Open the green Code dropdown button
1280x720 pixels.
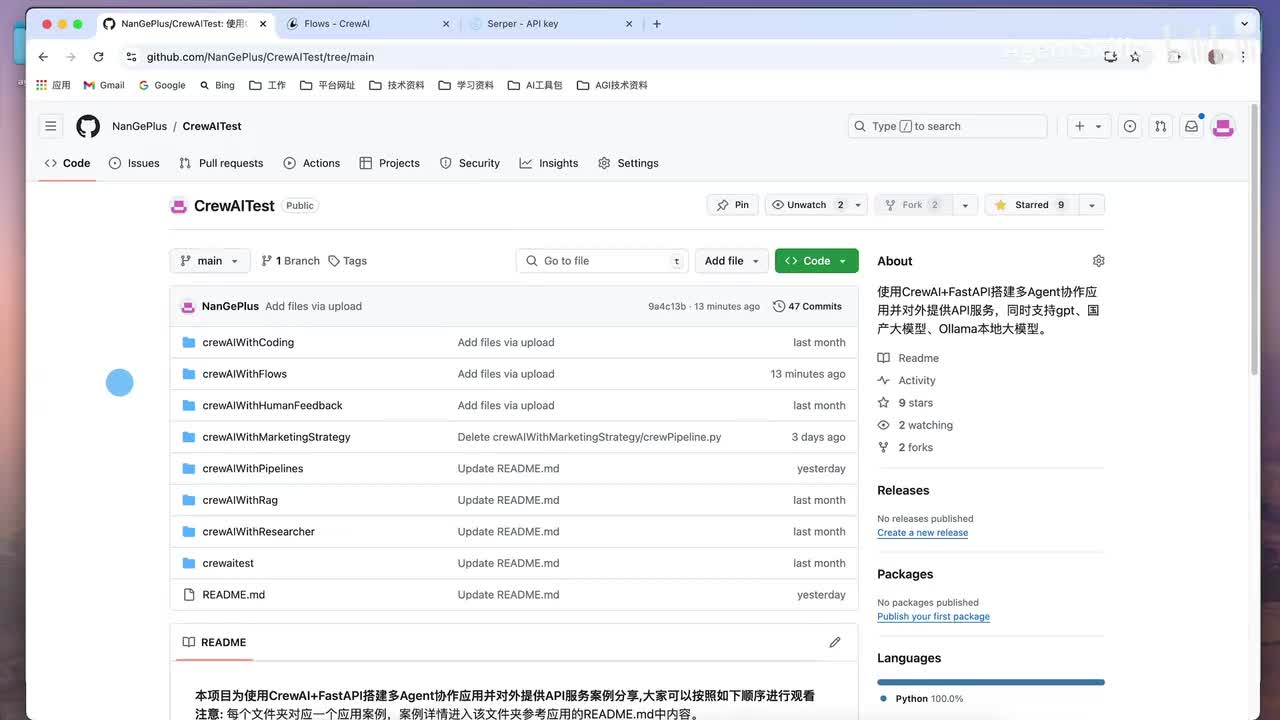pyautogui.click(x=816, y=261)
